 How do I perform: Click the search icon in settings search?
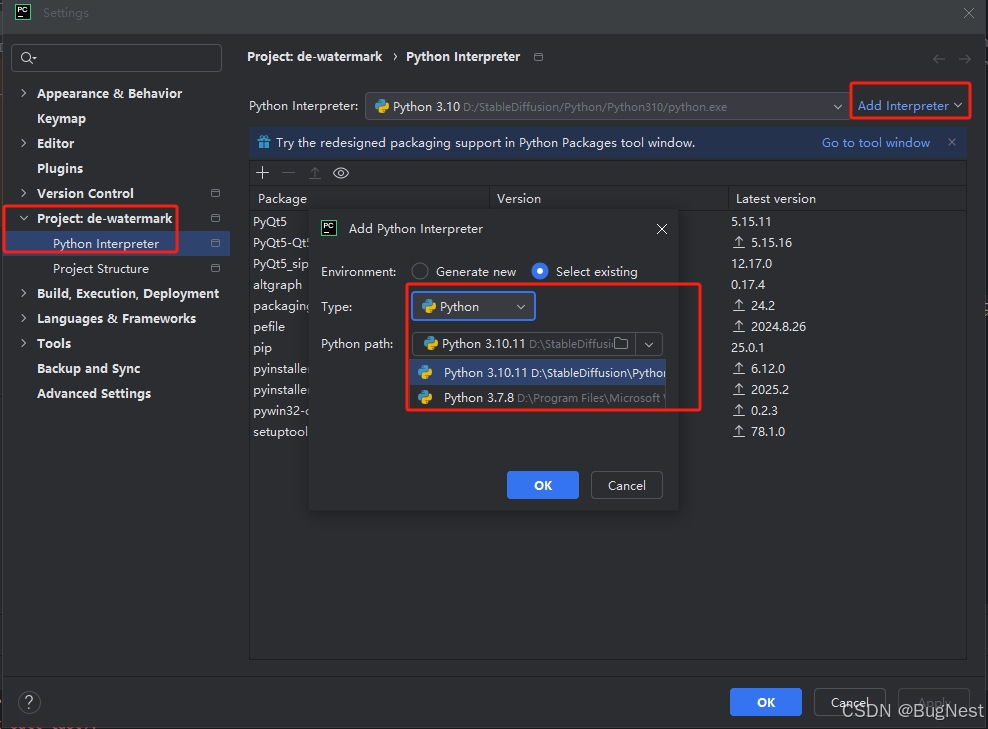pos(27,58)
